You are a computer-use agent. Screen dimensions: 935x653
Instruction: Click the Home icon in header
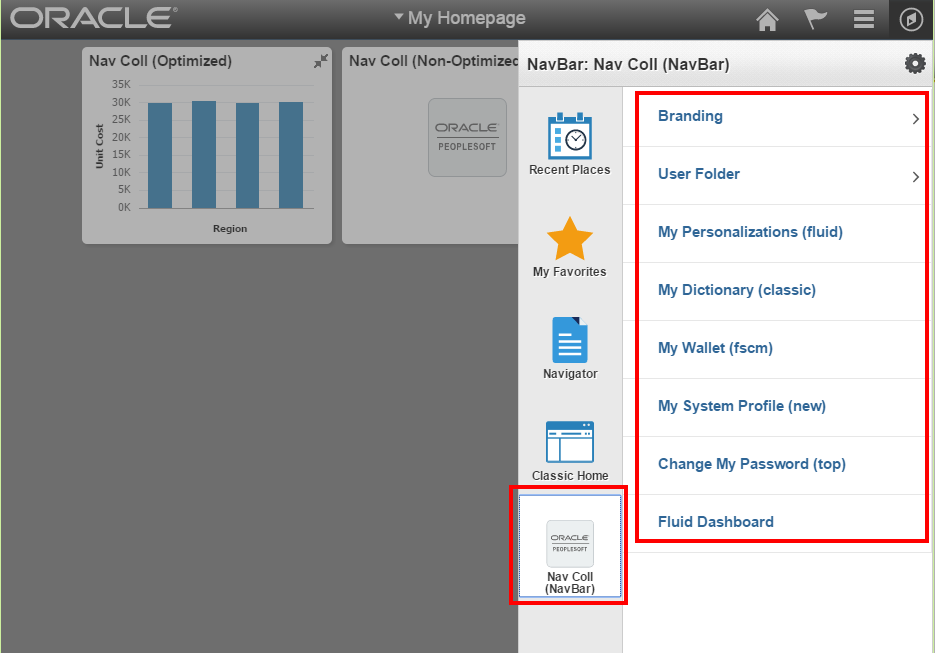(x=767, y=20)
